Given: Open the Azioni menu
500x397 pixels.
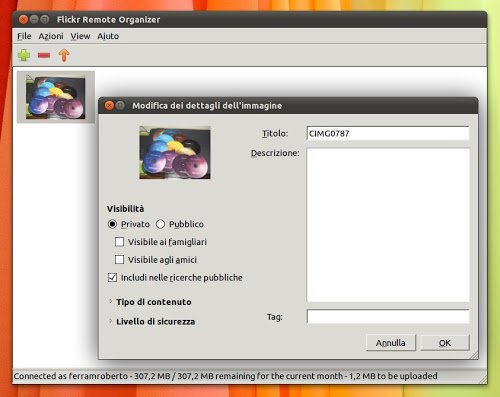Looking at the screenshot, I should (x=51, y=36).
